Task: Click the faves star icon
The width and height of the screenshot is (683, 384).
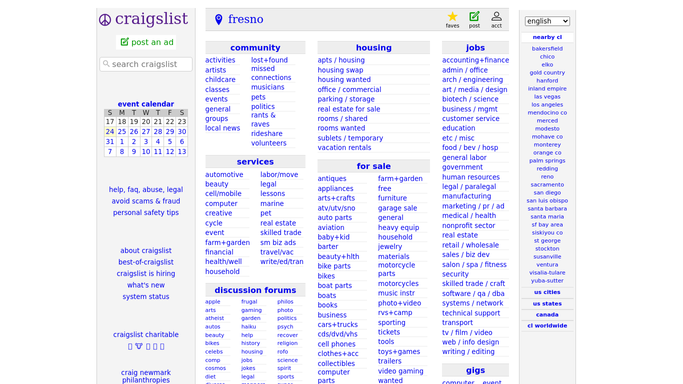Action: click(452, 17)
